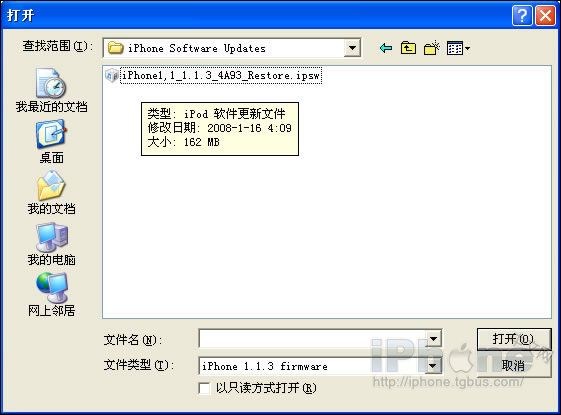This screenshot has width=561, height=415.
Task: Go to 桌面 desktop location
Action: click(51, 142)
